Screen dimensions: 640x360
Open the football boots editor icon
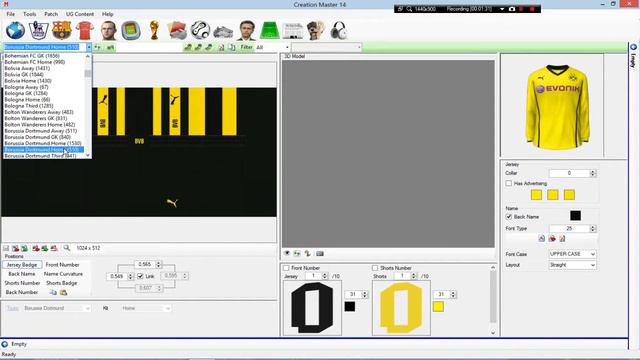(x=223, y=32)
